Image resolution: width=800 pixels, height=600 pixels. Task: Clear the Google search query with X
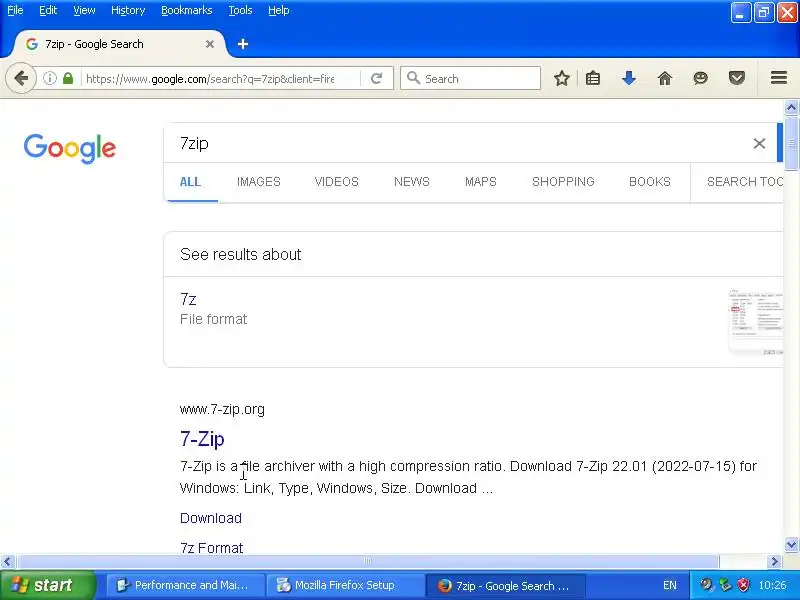pyautogui.click(x=759, y=143)
